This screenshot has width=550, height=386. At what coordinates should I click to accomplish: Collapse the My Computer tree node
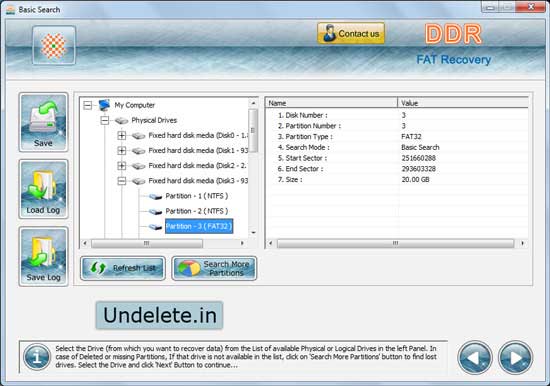click(88, 105)
